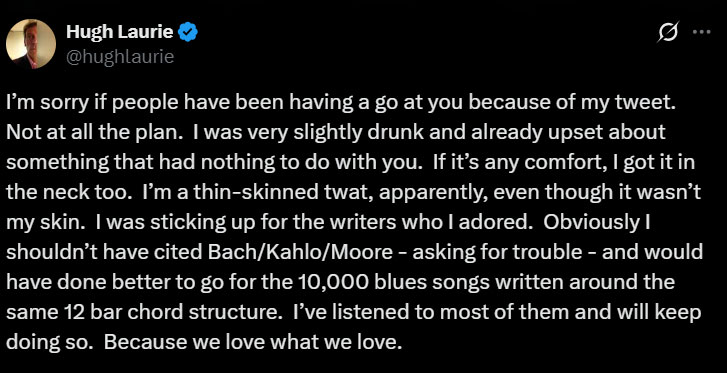The image size is (727, 373).
Task: Open the Grok explain-post icon
Action: tap(669, 32)
